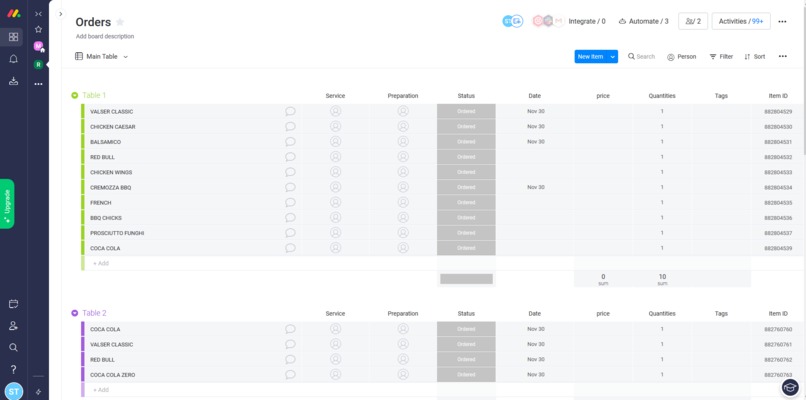Open Activities log
This screenshot has height=400, width=806.
pos(741,21)
